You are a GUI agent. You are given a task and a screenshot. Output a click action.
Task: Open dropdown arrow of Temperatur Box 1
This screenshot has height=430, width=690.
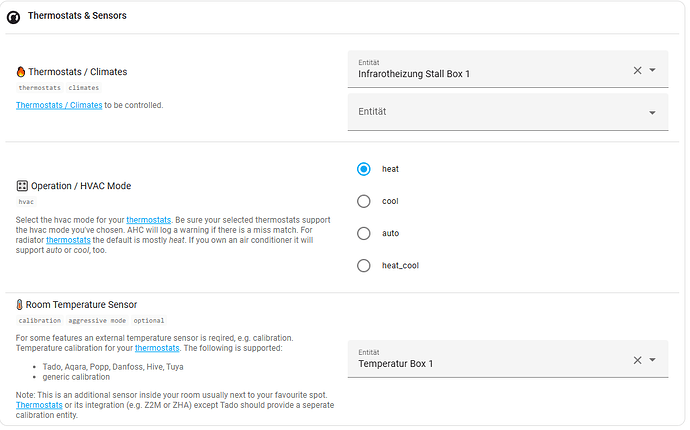point(653,360)
